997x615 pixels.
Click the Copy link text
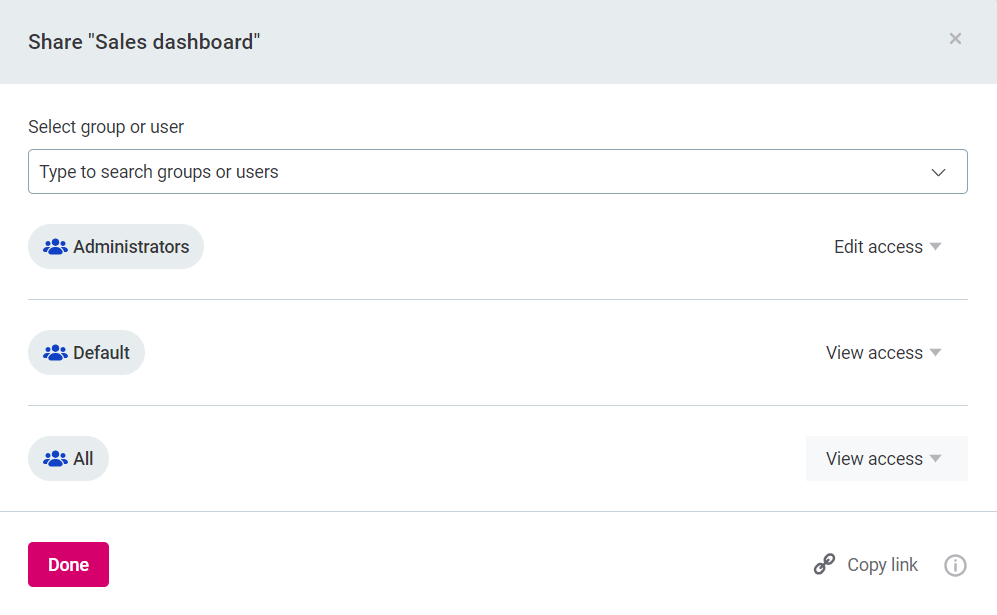point(881,564)
